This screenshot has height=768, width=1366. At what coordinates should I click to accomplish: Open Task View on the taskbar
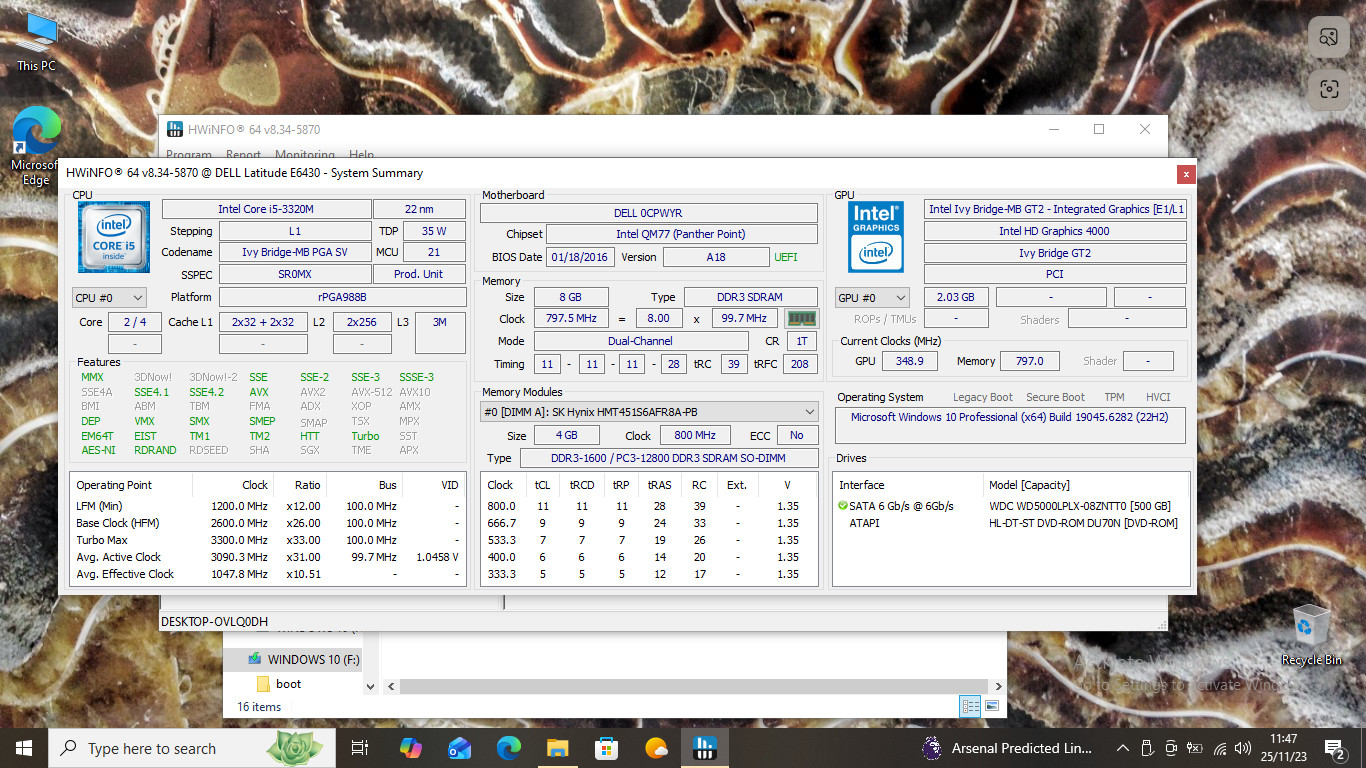(360, 748)
